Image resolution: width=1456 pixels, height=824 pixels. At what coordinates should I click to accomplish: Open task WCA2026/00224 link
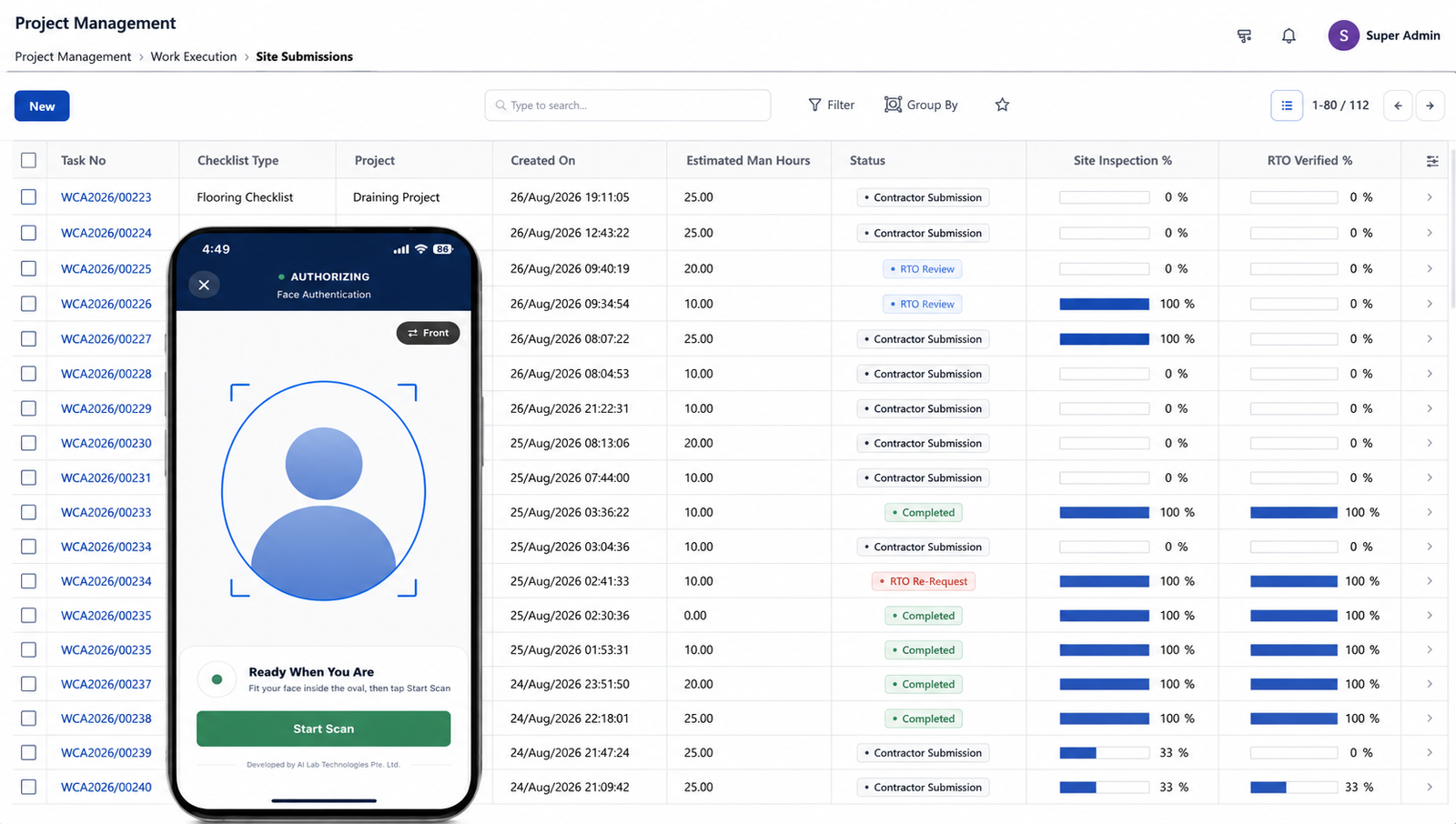(106, 233)
